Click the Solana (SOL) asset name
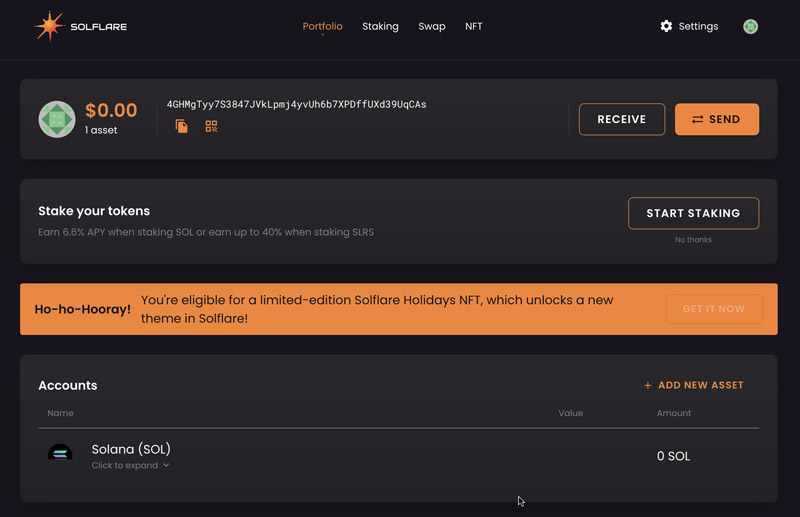800x517 pixels. coord(131,449)
